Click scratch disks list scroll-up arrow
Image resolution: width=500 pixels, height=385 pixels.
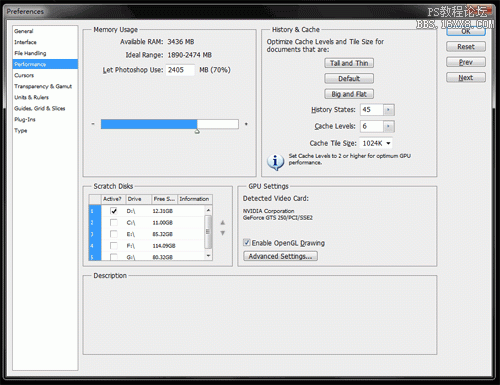208,210
